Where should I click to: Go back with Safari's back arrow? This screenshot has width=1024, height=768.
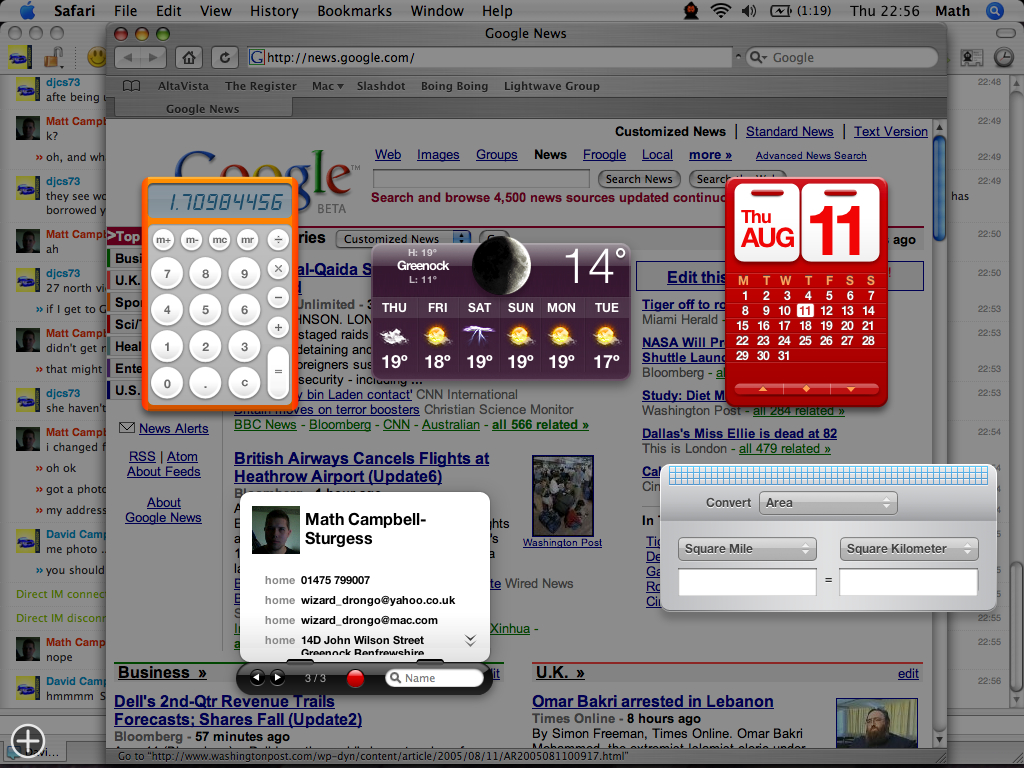[128, 57]
